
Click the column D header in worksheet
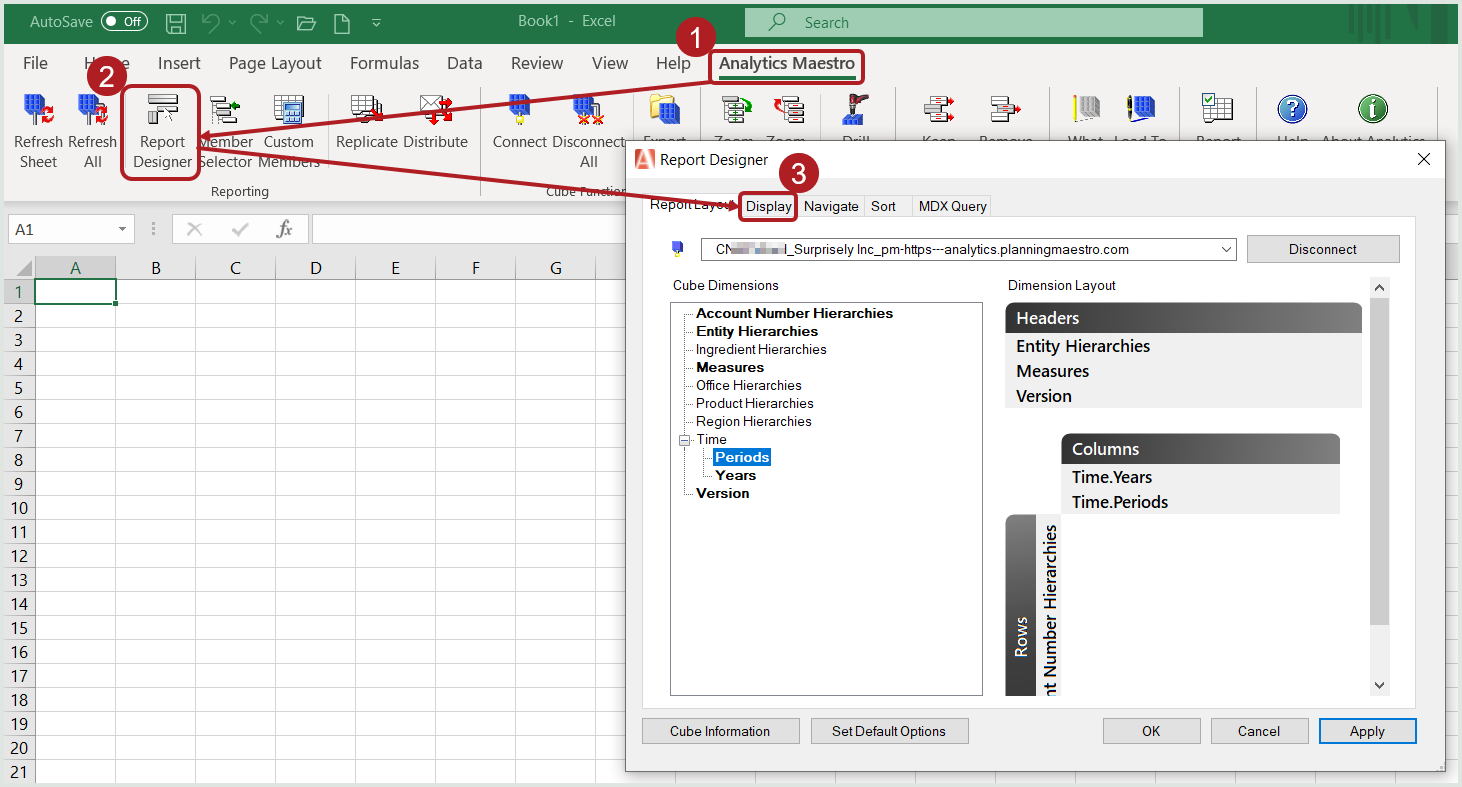click(x=316, y=268)
